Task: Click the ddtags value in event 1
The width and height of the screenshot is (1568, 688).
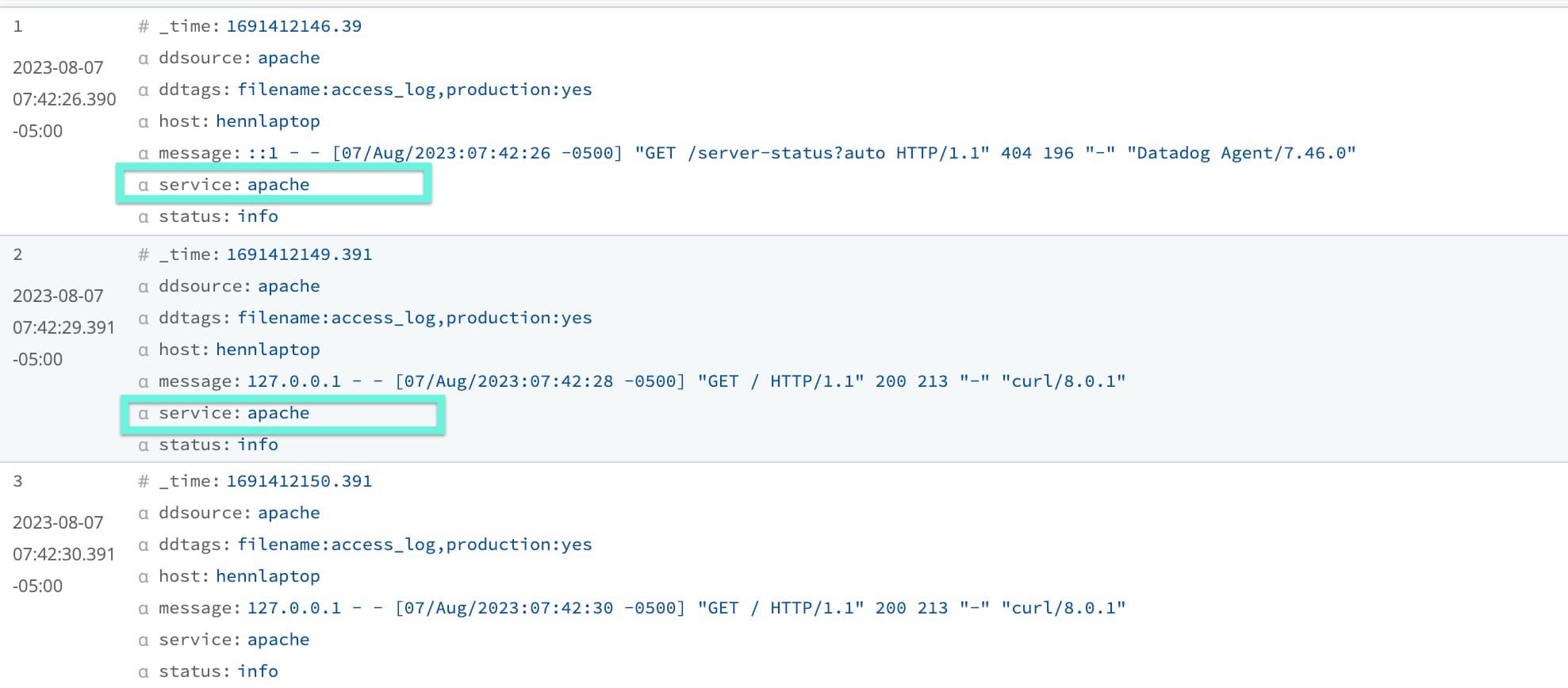Action: click(414, 90)
